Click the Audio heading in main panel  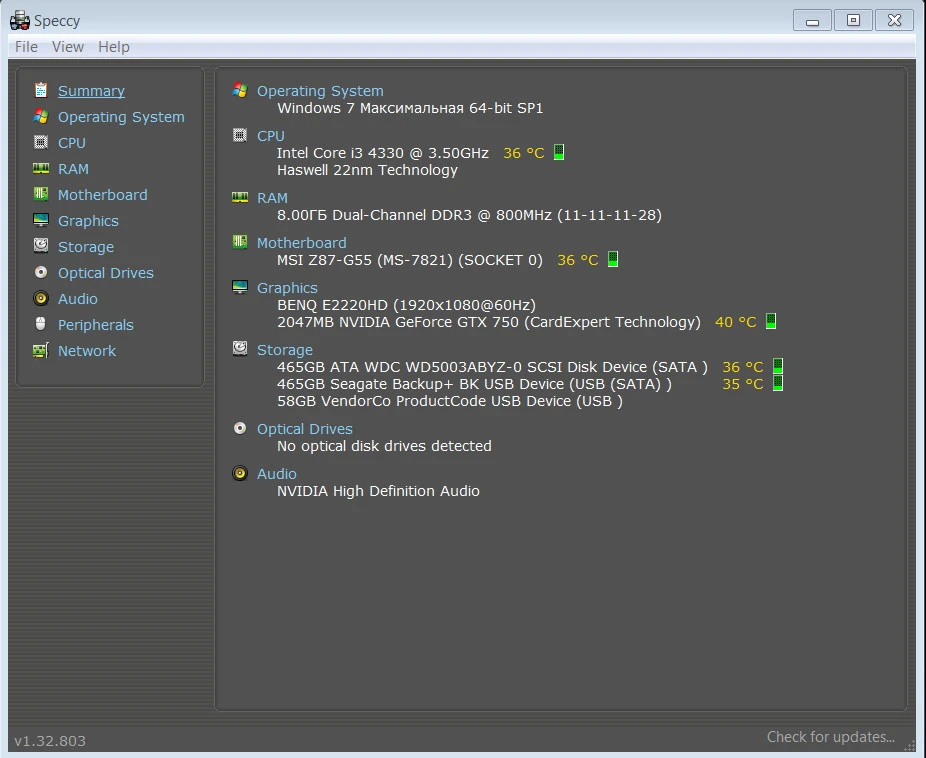[276, 473]
